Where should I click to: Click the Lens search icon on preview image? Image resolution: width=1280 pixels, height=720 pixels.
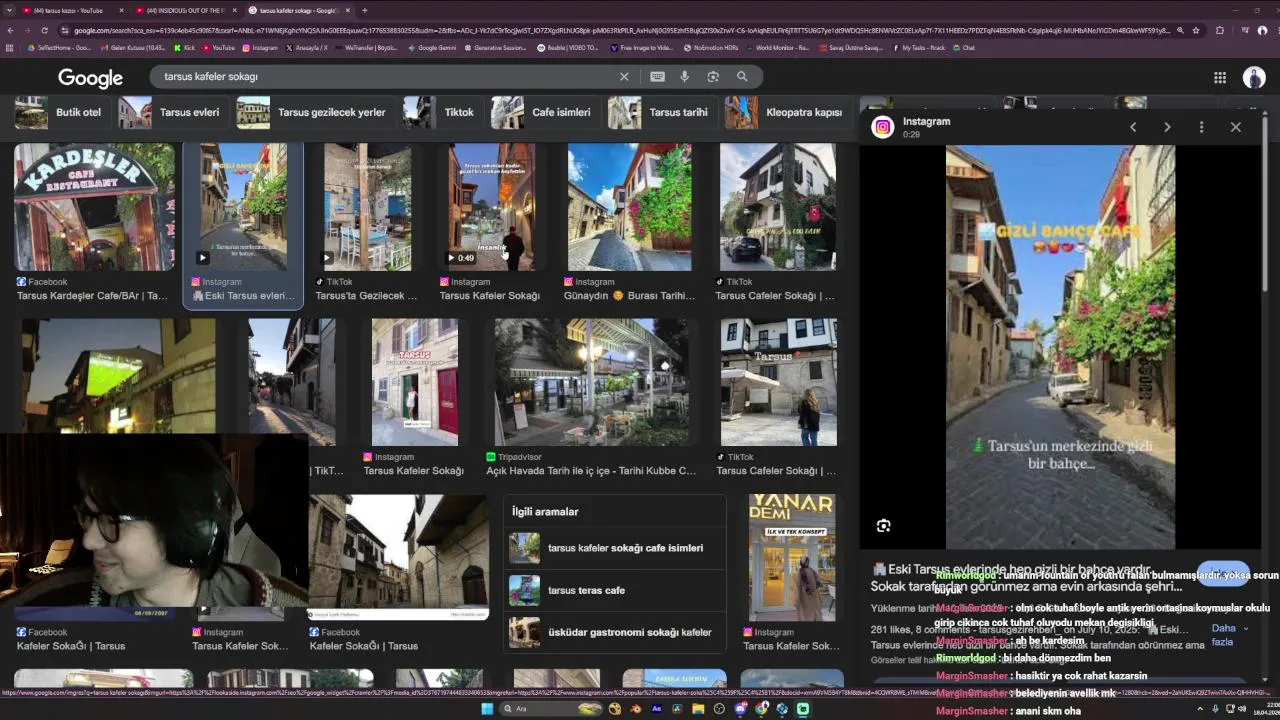[x=883, y=526]
